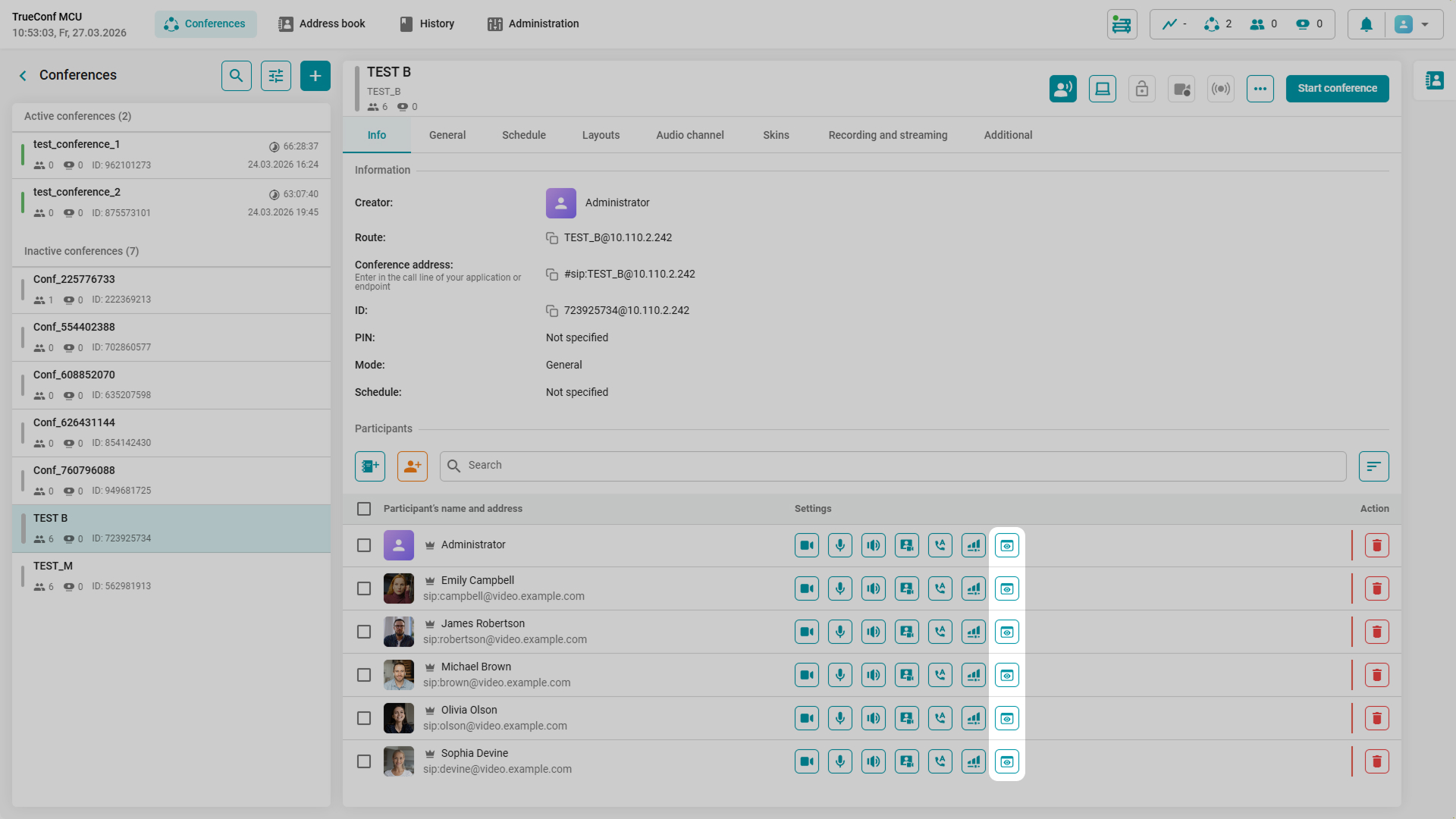1456x819 pixels.
Task: Open conference filter settings icon
Action: tap(276, 76)
